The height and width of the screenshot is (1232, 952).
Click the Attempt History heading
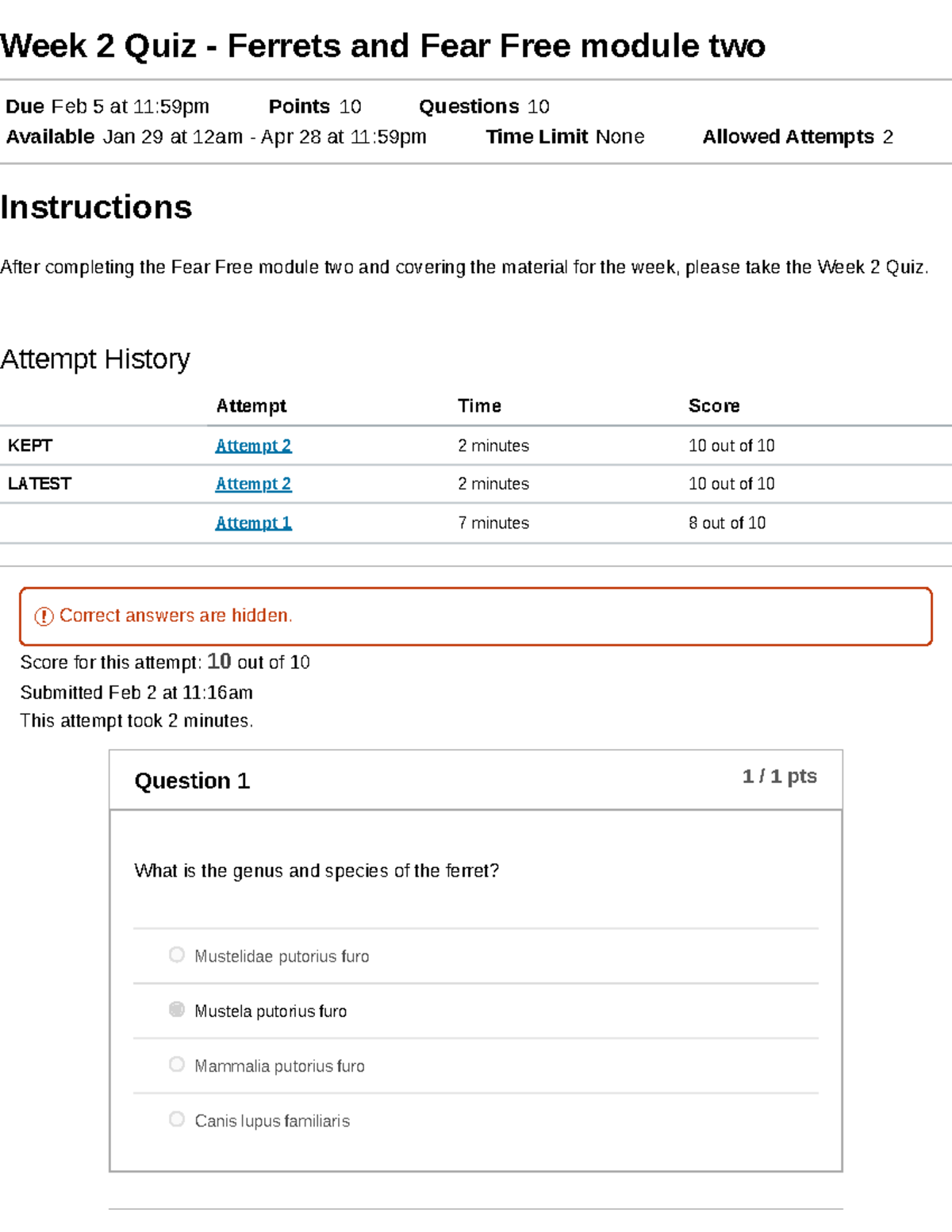(95, 359)
